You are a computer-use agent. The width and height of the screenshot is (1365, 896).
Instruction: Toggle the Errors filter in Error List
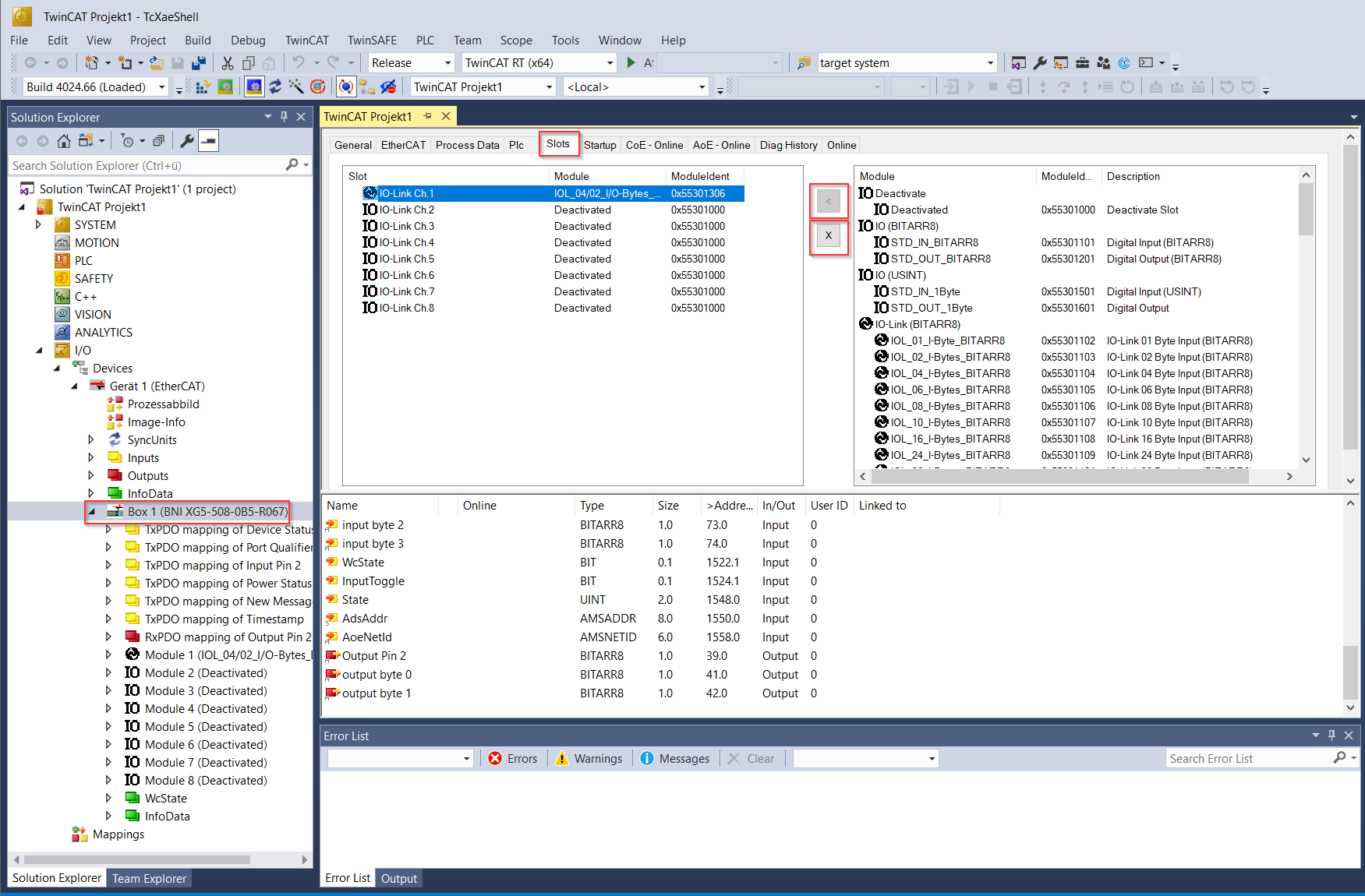513,759
